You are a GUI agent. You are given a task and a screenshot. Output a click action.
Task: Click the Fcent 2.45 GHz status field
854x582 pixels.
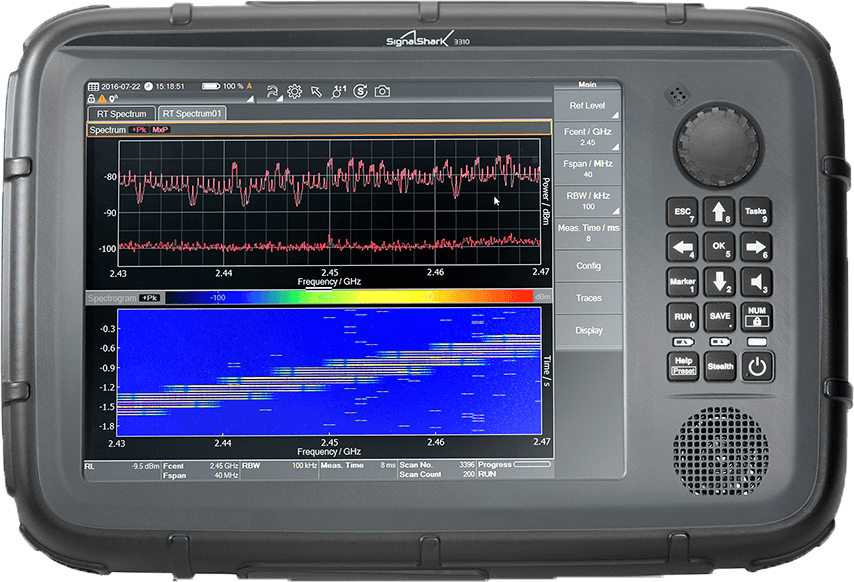[x=200, y=466]
